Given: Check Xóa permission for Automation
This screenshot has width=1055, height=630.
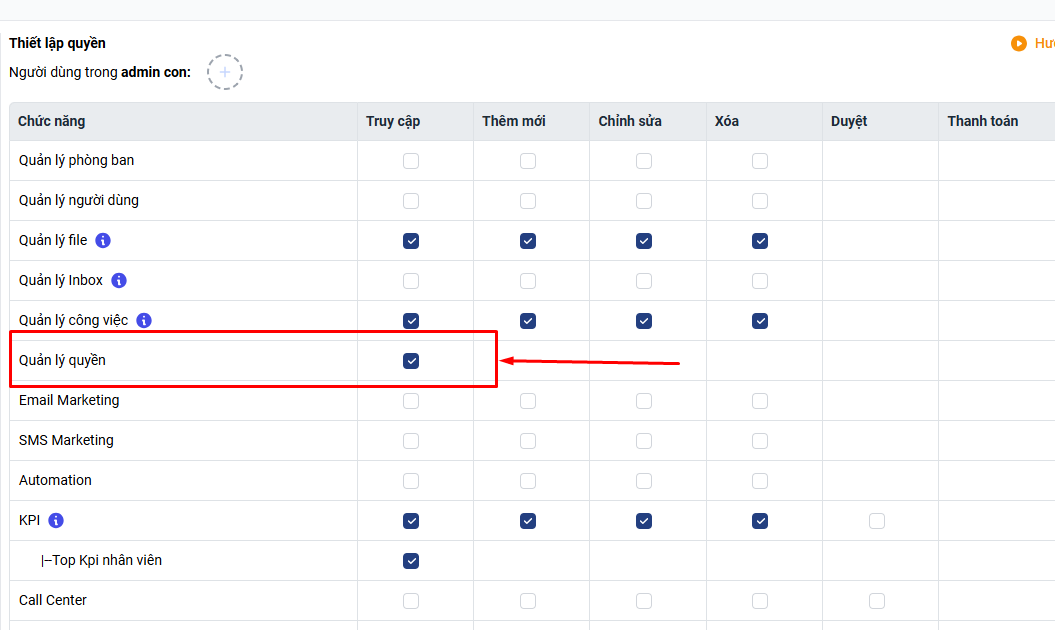Looking at the screenshot, I should pyautogui.click(x=760, y=481).
